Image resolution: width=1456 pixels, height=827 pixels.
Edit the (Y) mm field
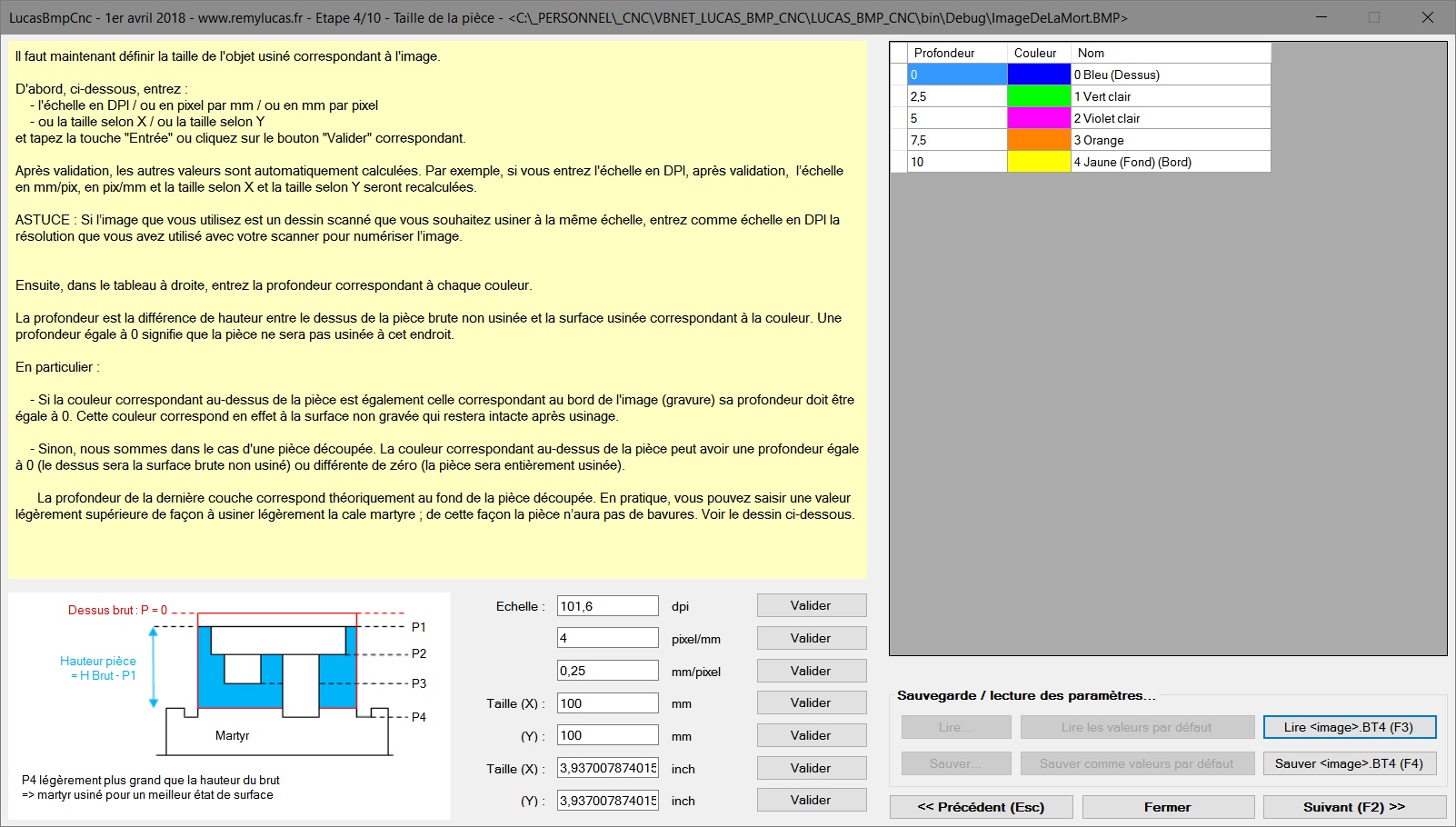pyautogui.click(x=607, y=735)
